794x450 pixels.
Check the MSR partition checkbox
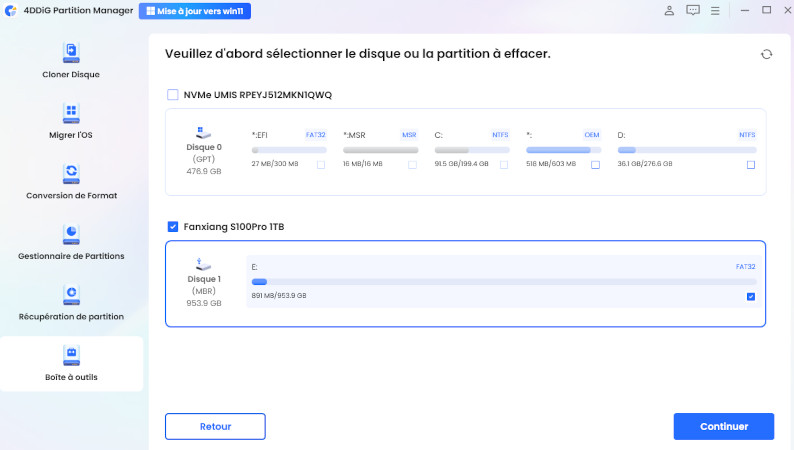[412, 165]
